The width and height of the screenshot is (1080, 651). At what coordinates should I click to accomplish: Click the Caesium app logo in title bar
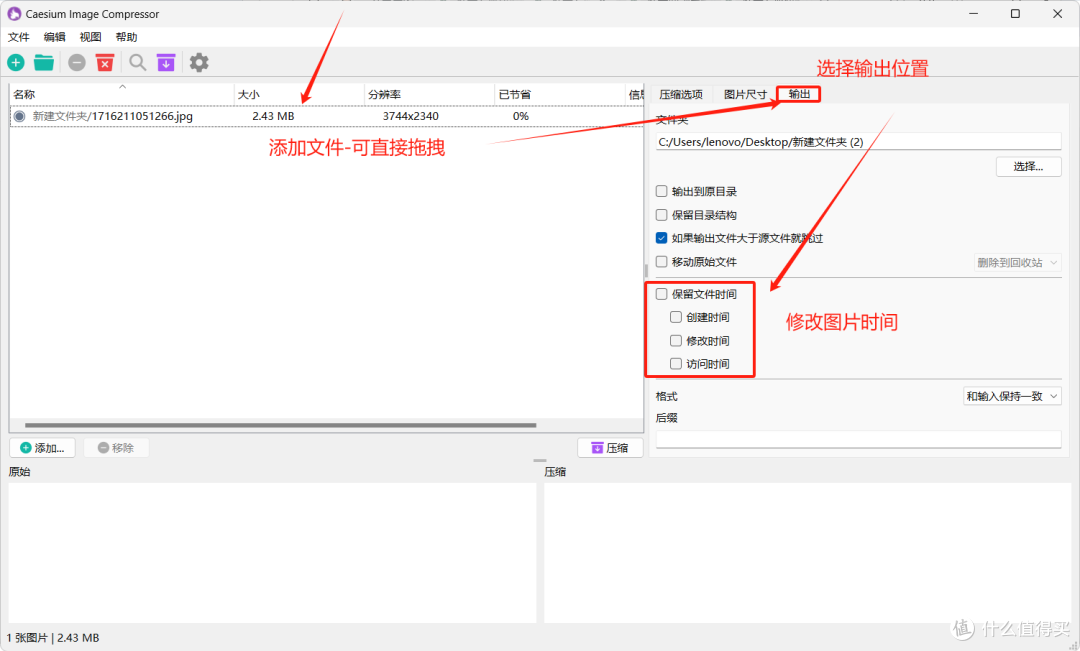click(14, 14)
